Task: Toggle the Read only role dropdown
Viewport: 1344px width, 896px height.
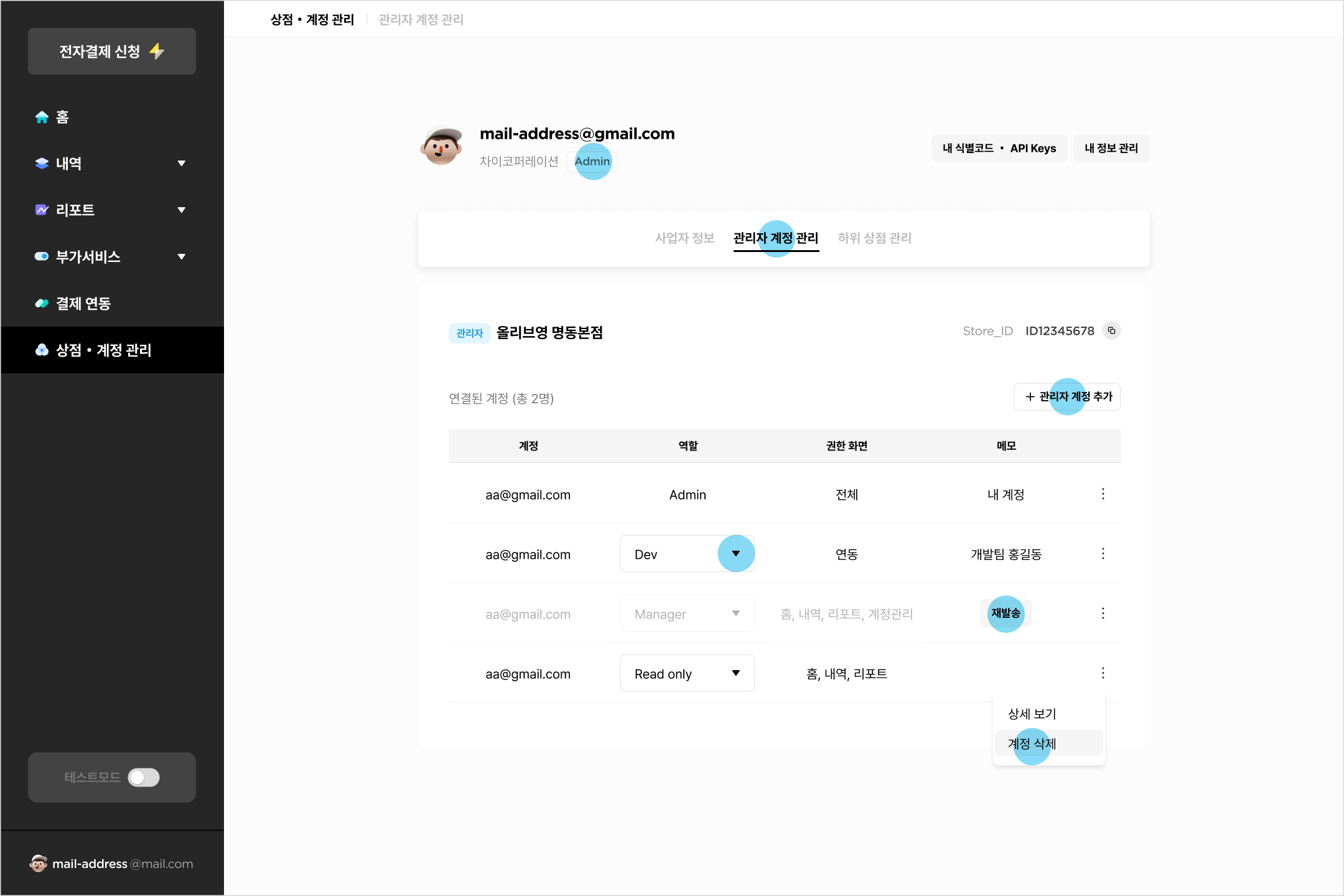Action: point(735,673)
